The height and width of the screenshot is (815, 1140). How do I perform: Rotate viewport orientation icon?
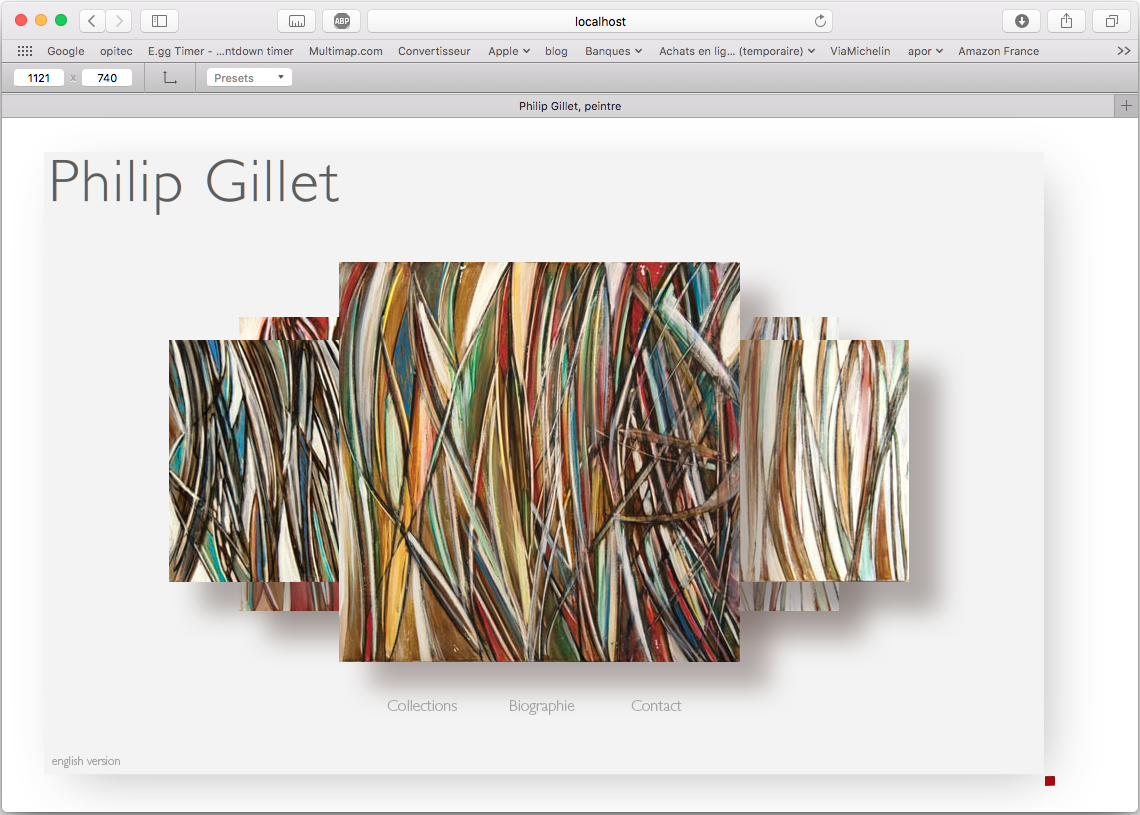point(169,78)
